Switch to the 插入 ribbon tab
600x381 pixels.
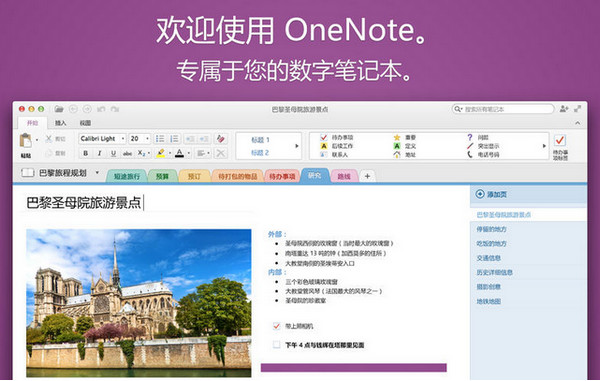[x=60, y=123]
